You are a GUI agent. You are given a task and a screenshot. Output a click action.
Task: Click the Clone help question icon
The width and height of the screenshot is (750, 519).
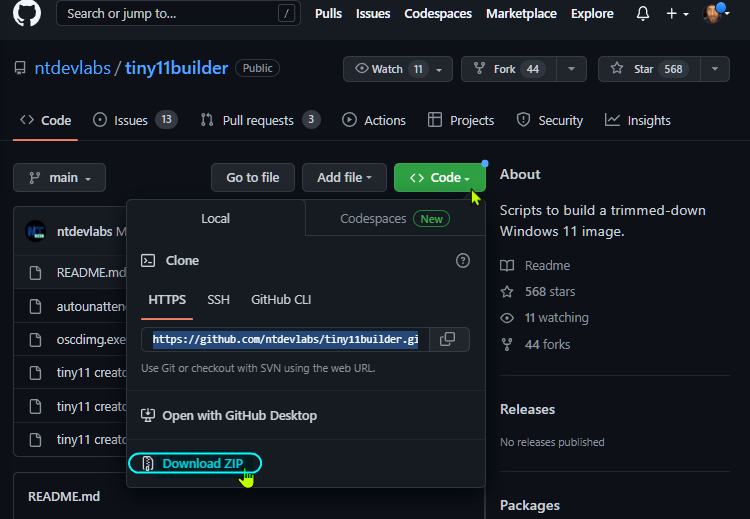coord(463,261)
